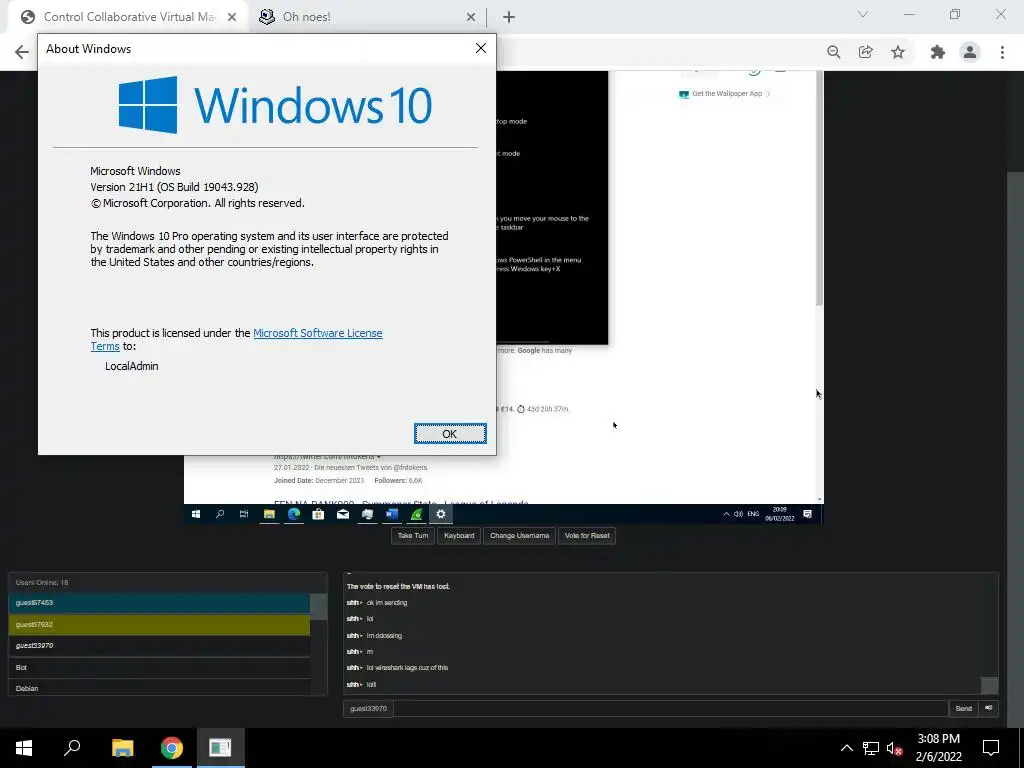The height and width of the screenshot is (768, 1024).
Task: Click the Keyboard button below the VM
Action: tap(459, 536)
